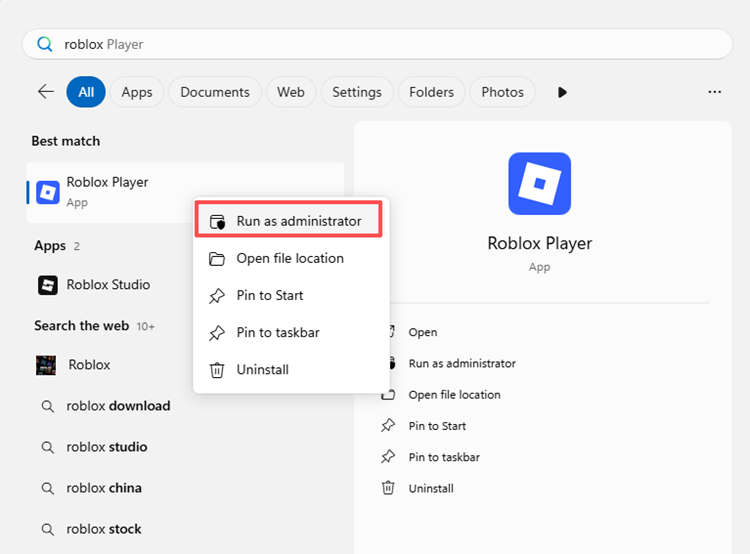
Task: Click Pin to Start in details pane
Action: coord(437,426)
